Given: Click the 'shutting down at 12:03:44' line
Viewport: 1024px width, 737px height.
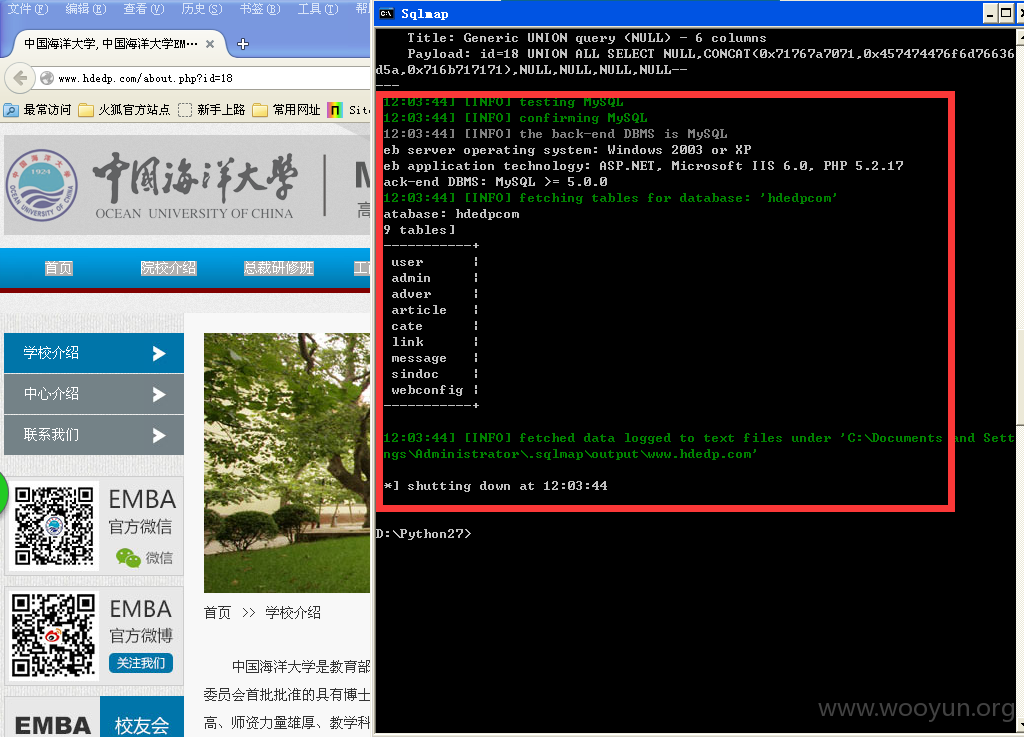Looking at the screenshot, I should point(496,486).
